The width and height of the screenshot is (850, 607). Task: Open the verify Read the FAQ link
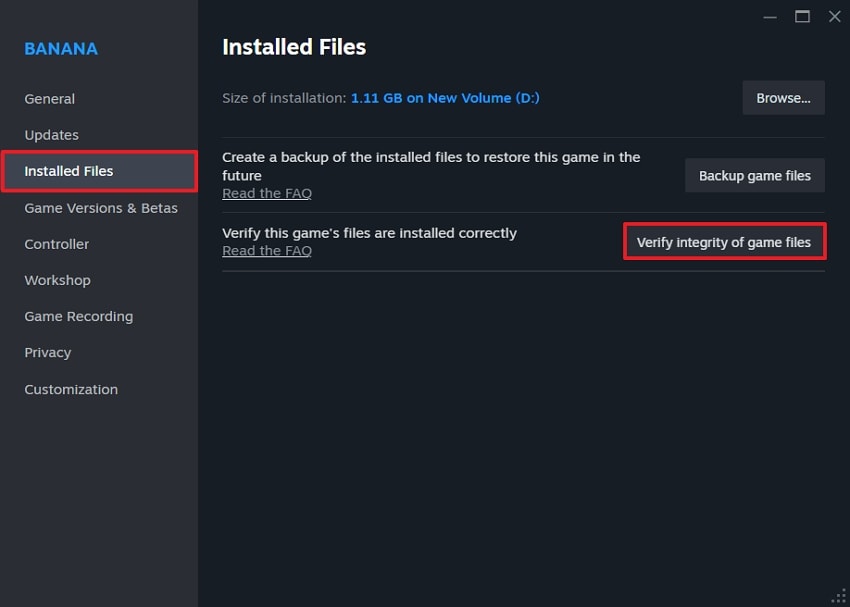(x=266, y=250)
